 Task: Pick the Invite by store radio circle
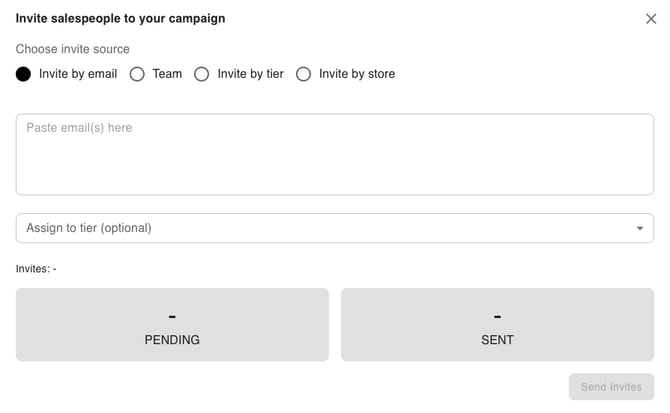303,74
